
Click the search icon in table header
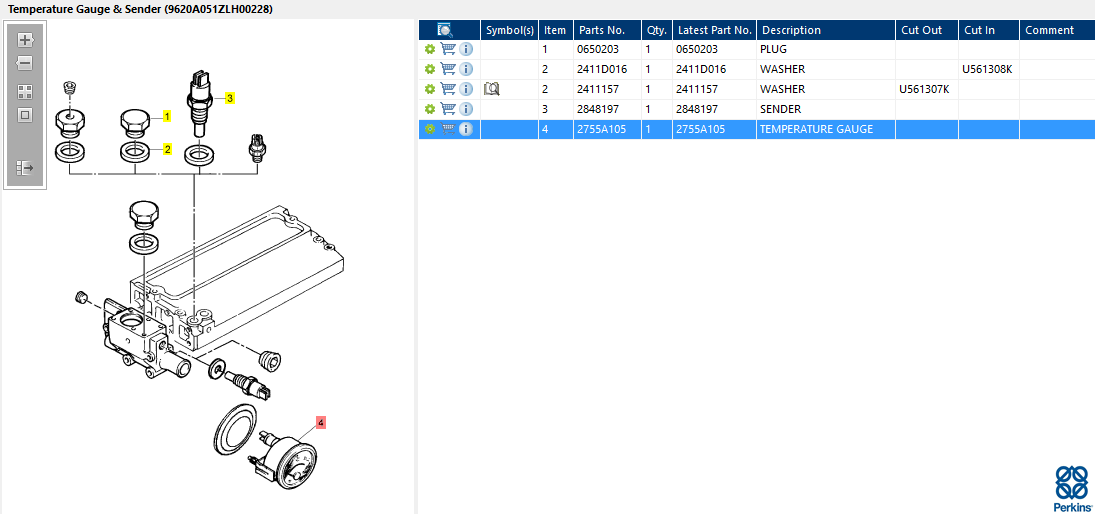pos(445,30)
